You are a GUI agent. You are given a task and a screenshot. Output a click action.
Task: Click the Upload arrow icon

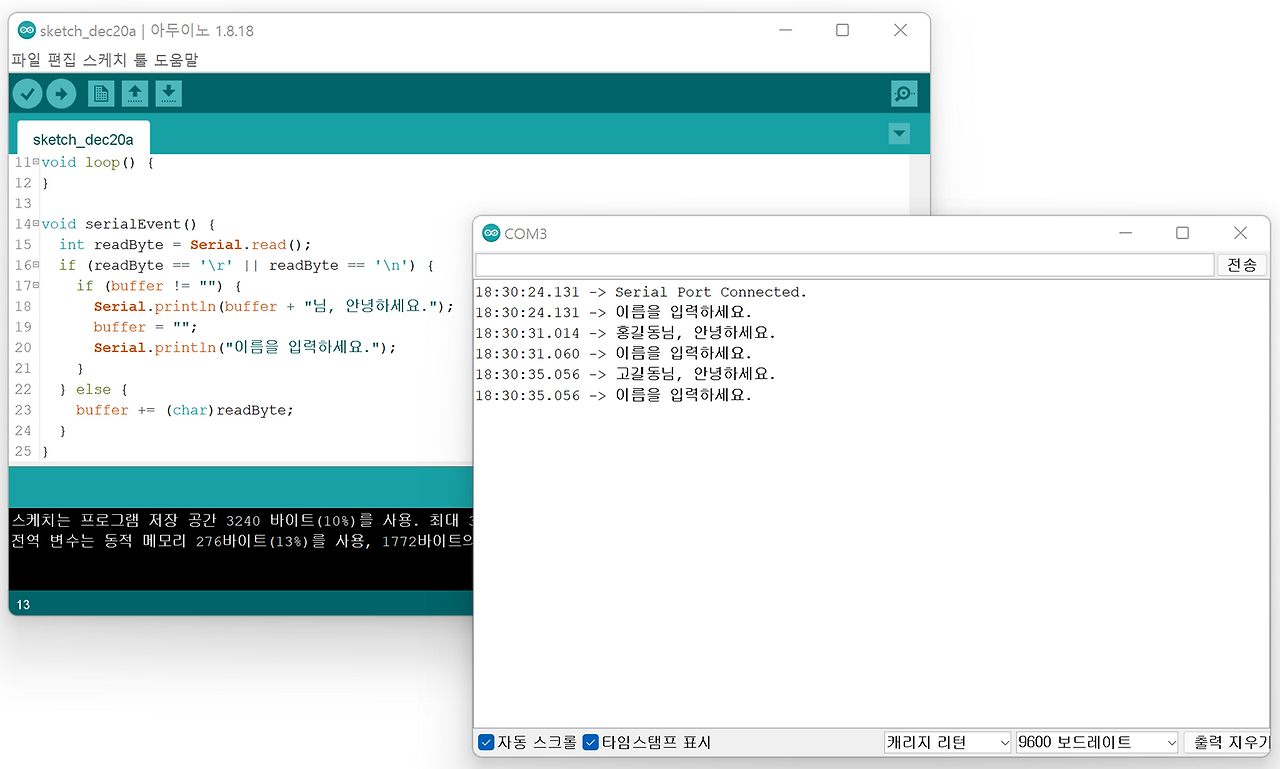(61, 93)
